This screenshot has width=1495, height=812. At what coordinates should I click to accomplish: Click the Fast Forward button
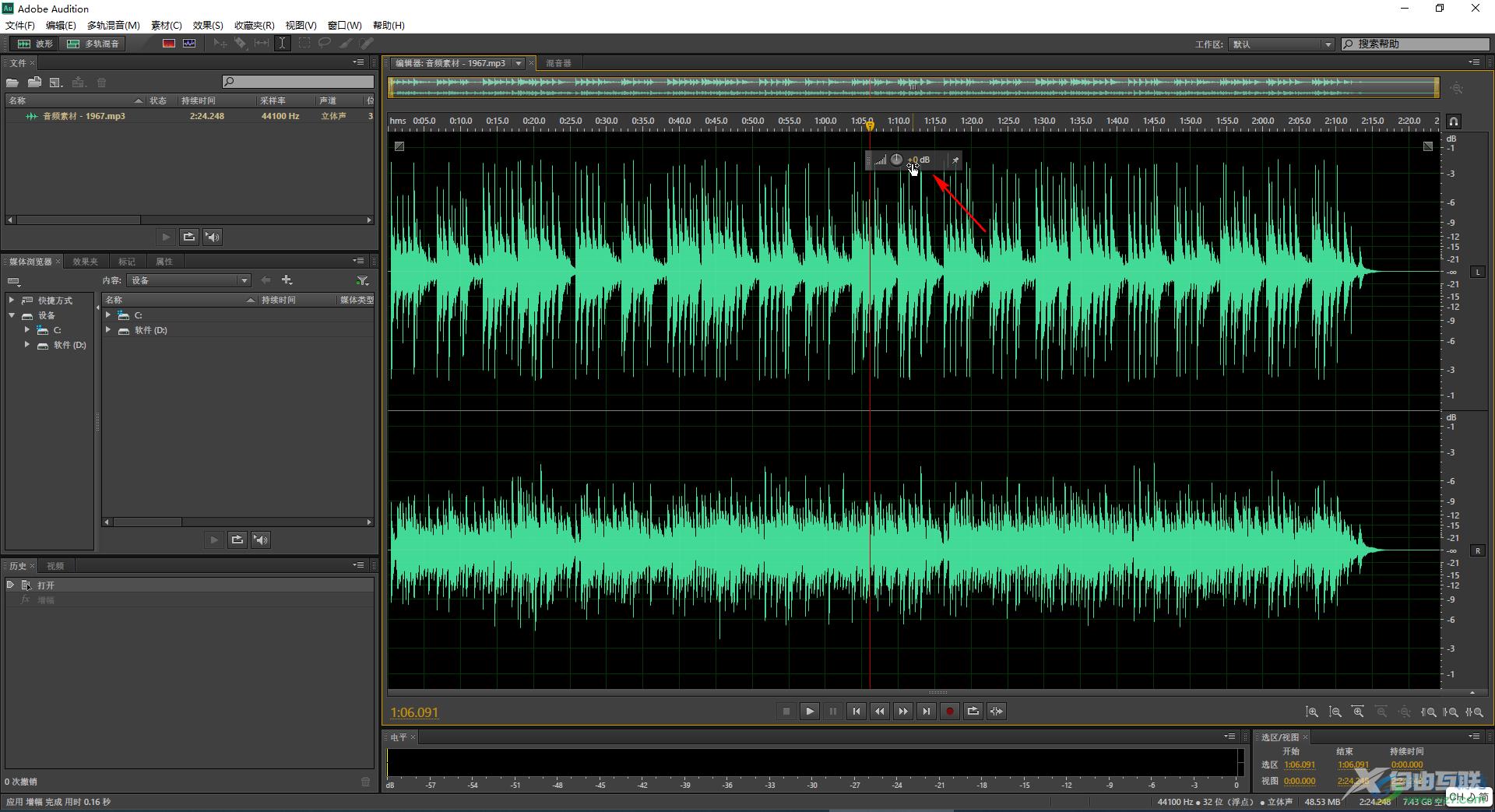pyautogui.click(x=903, y=711)
